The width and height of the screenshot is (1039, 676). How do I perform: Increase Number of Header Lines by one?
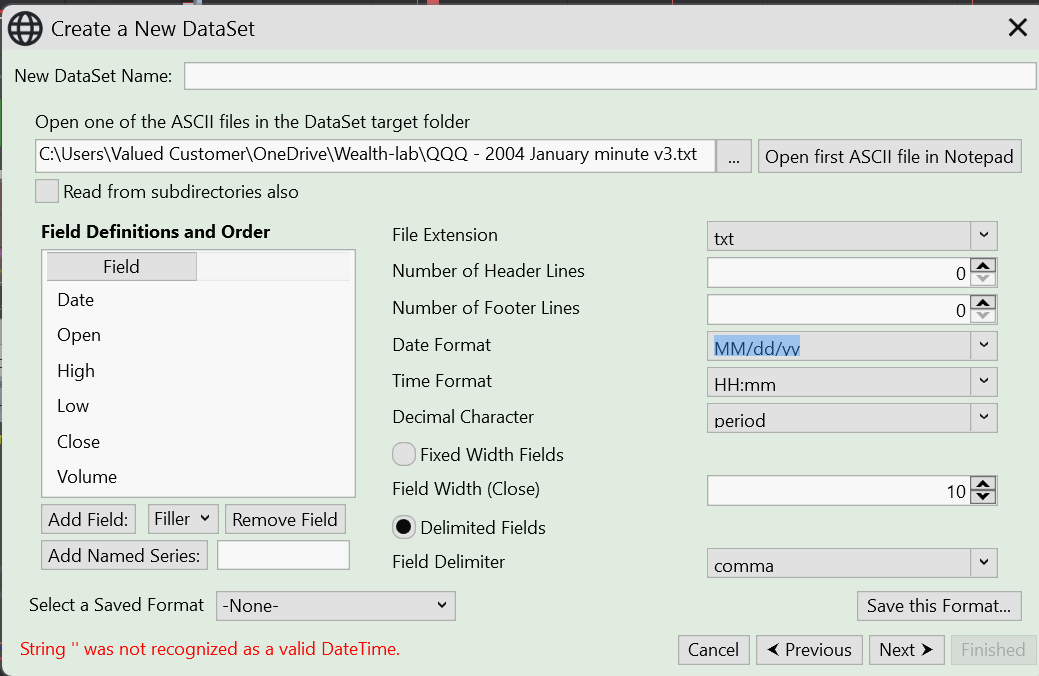coord(984,265)
